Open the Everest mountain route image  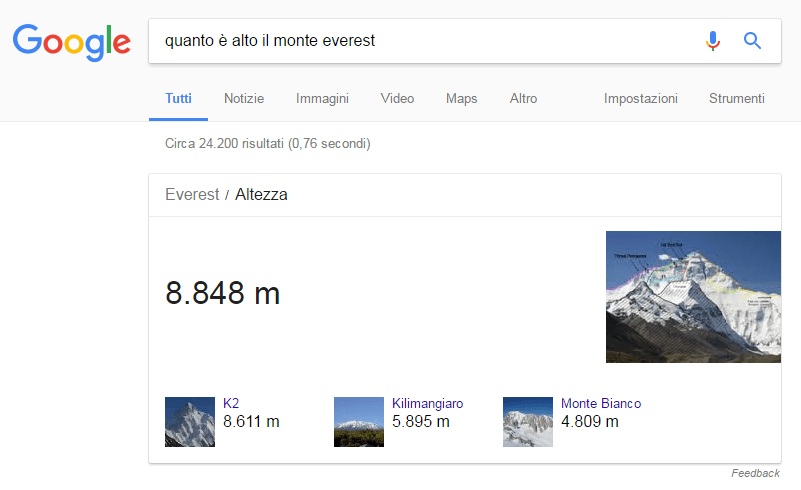pos(693,297)
